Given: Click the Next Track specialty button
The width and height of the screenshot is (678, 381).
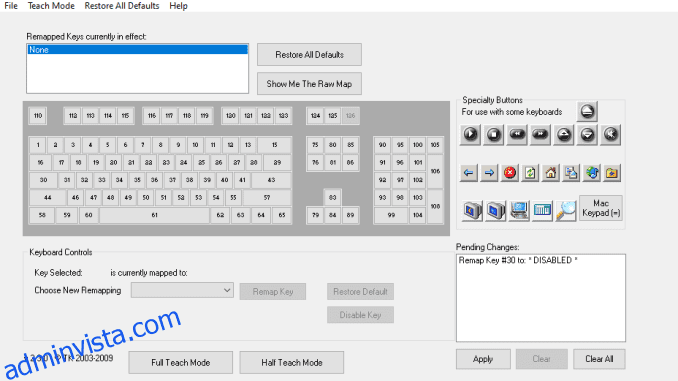Looking at the screenshot, I should 540,134.
